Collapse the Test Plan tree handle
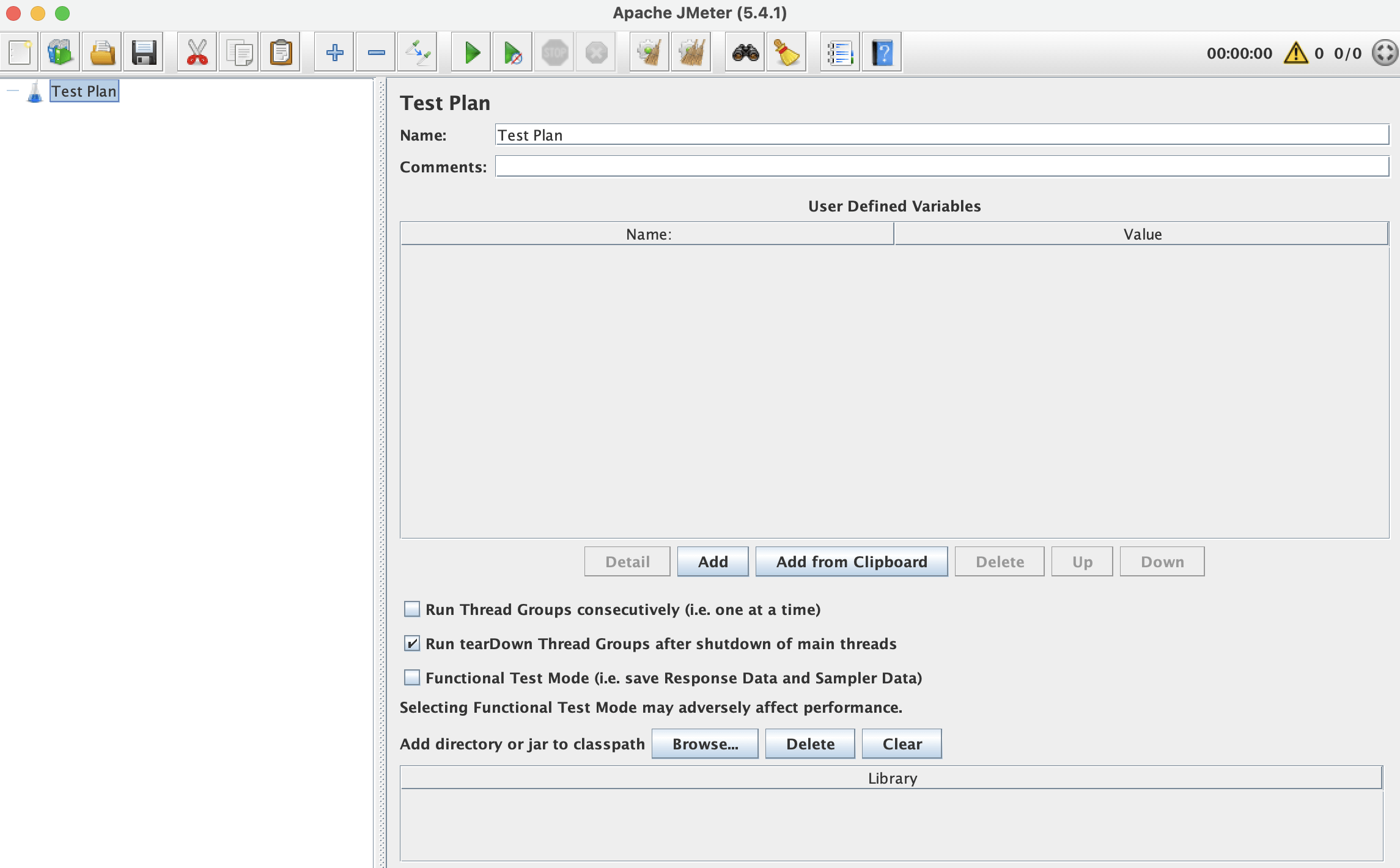Viewport: 1400px width, 868px height. (13, 91)
